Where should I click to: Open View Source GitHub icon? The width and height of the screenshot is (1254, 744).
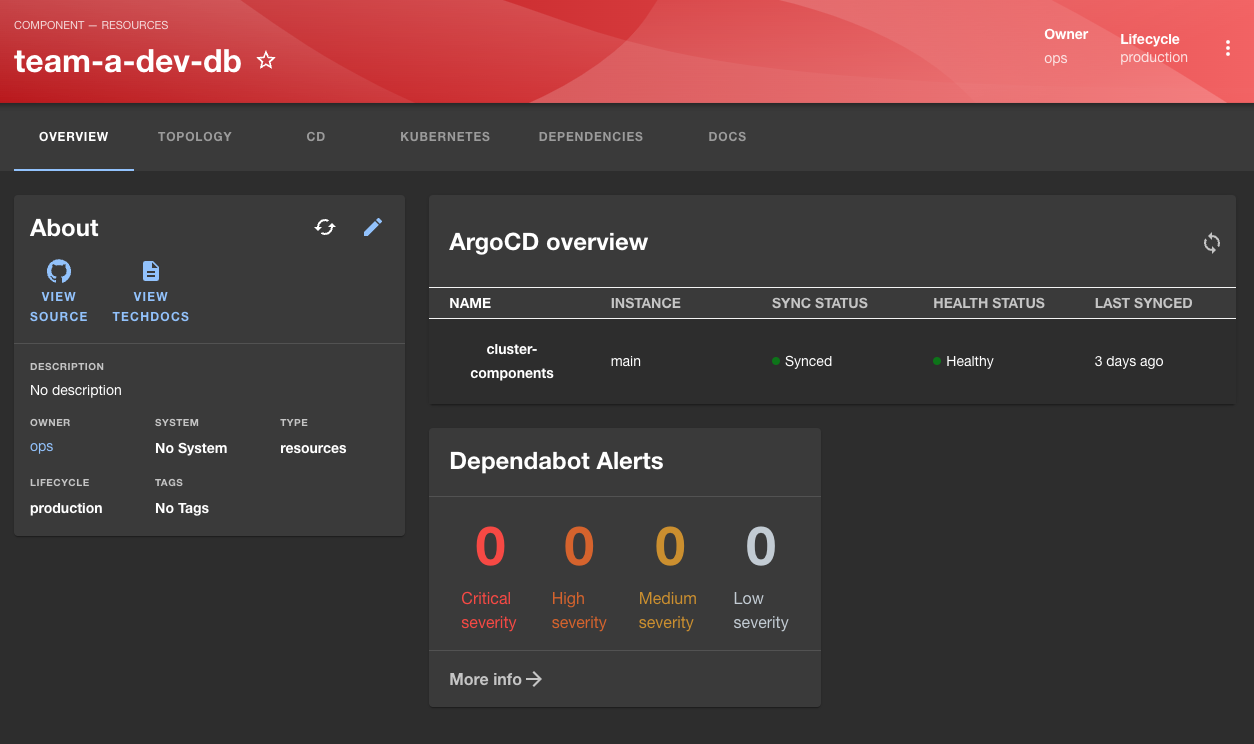click(59, 271)
